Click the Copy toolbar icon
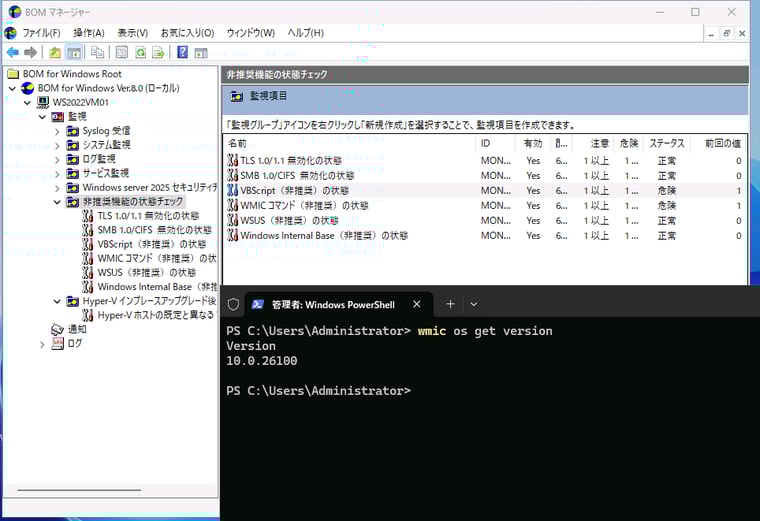The width and height of the screenshot is (760, 521). pos(97,52)
